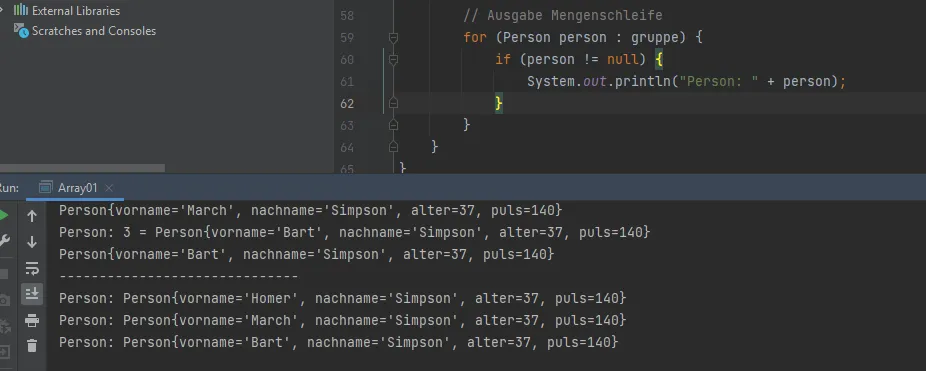Click the comment 'Ausgabe Mengenschleife'
Viewport: 926px width, 371px height.
click(x=575, y=15)
